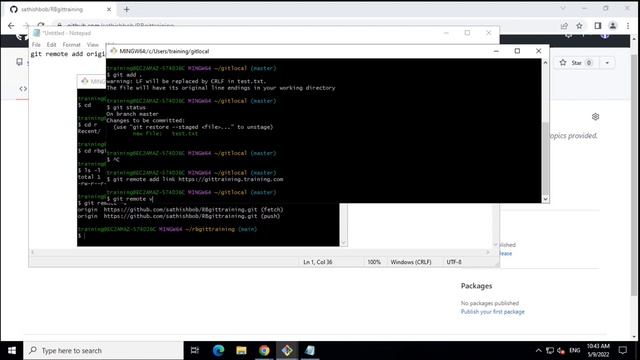Click Notepad horizontal scrollbar right arrow

487,252
